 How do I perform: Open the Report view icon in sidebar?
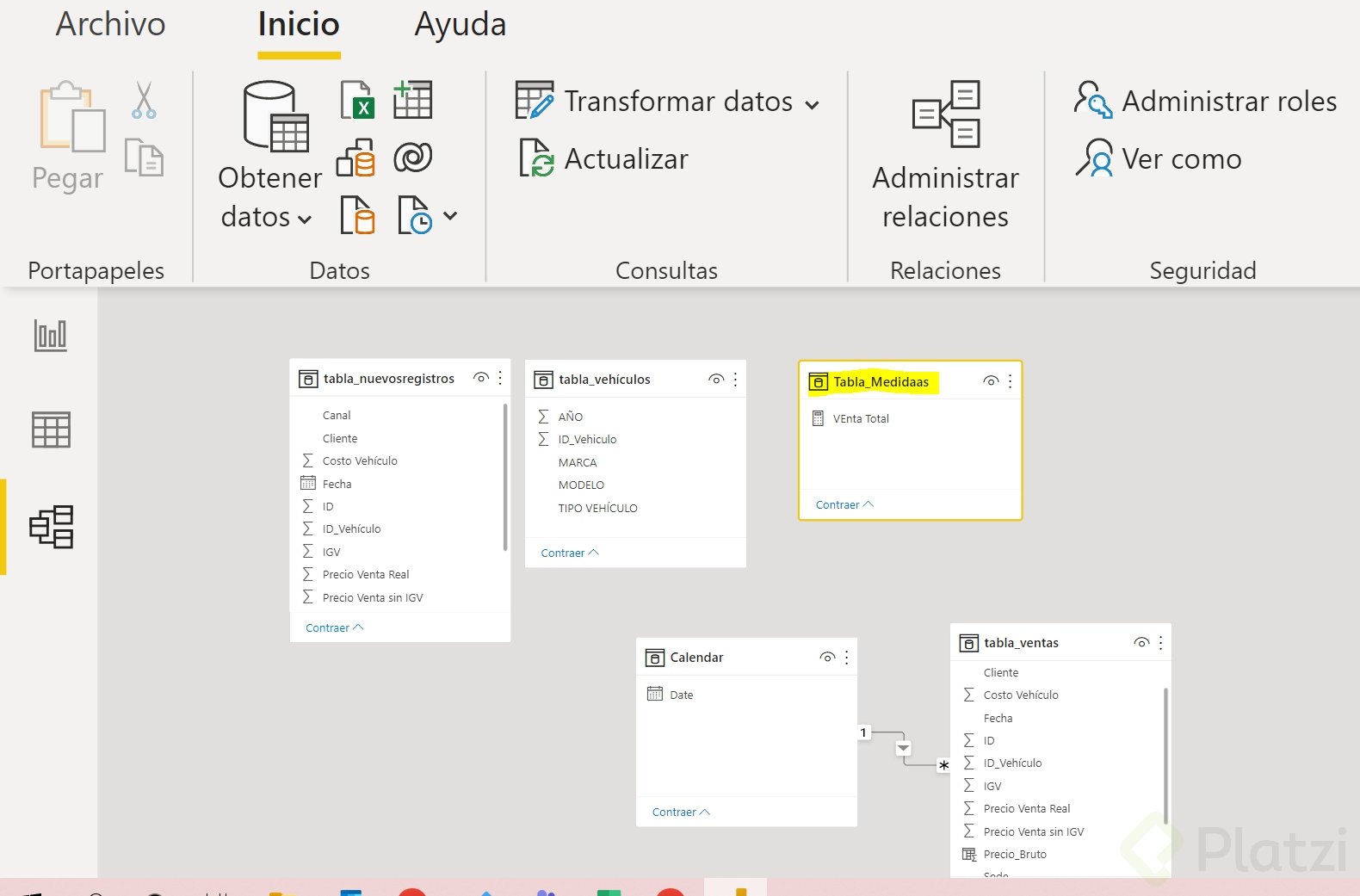(51, 335)
